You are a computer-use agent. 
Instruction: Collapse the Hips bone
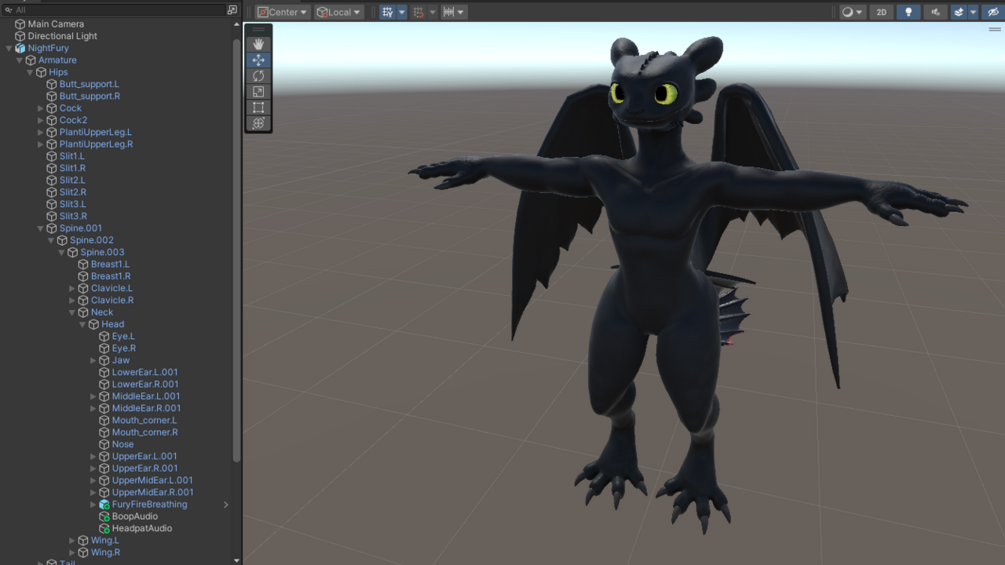[x=30, y=72]
